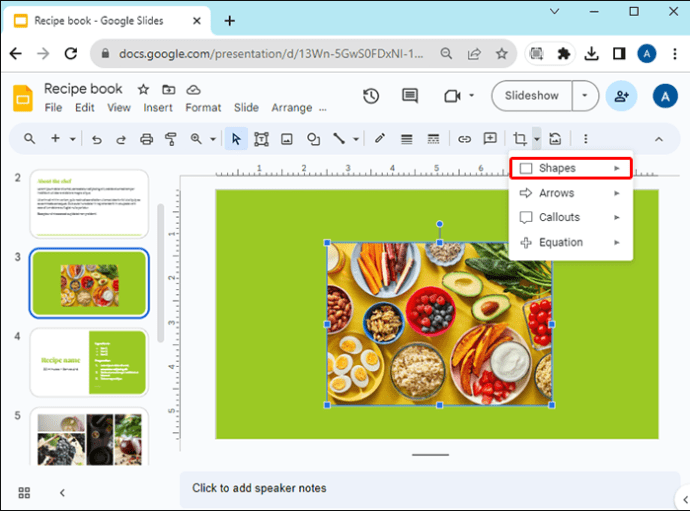Open Google Slides home logo
690x511 pixels.
tap(23, 98)
